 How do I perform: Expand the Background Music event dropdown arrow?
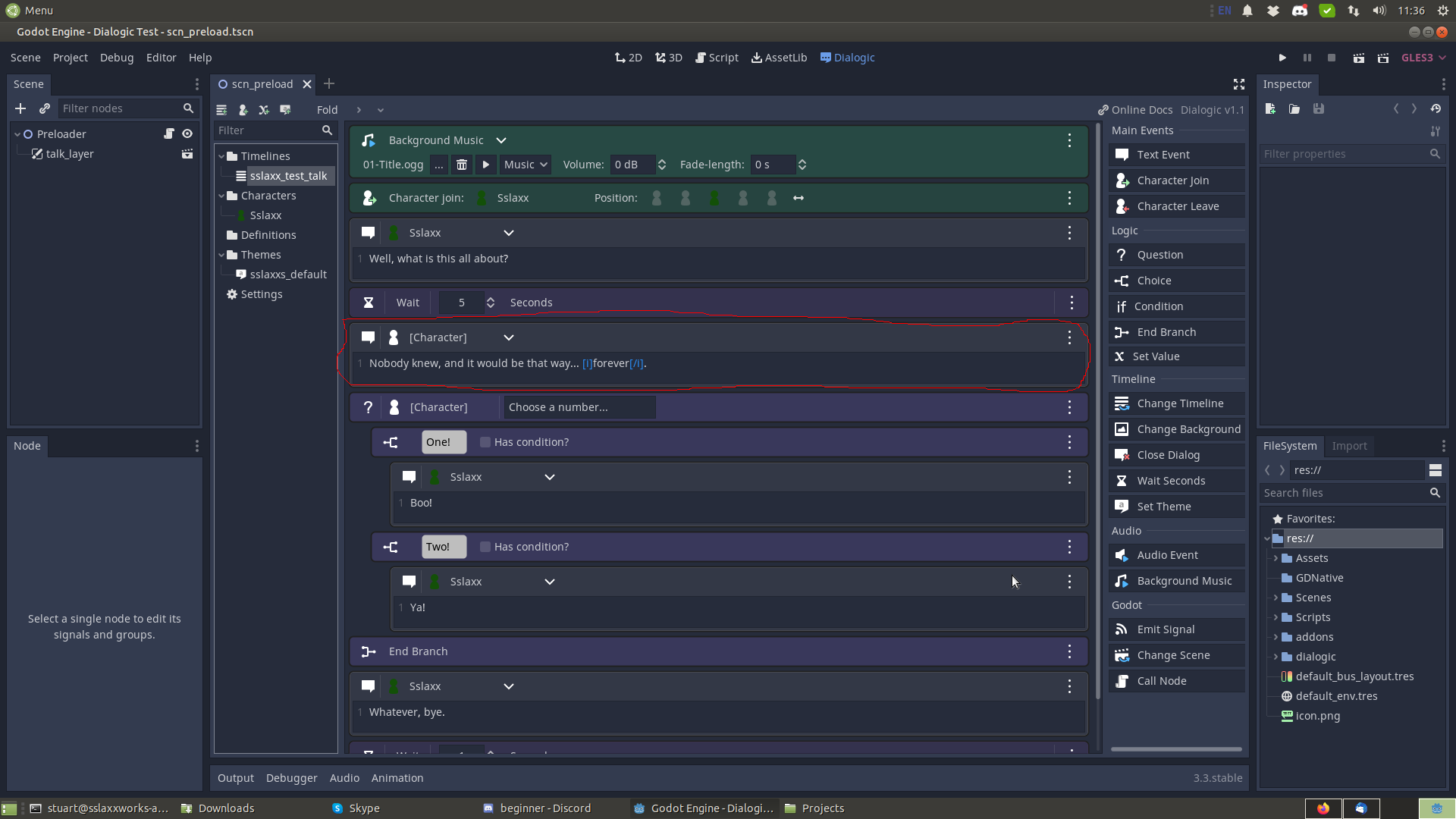pos(501,140)
